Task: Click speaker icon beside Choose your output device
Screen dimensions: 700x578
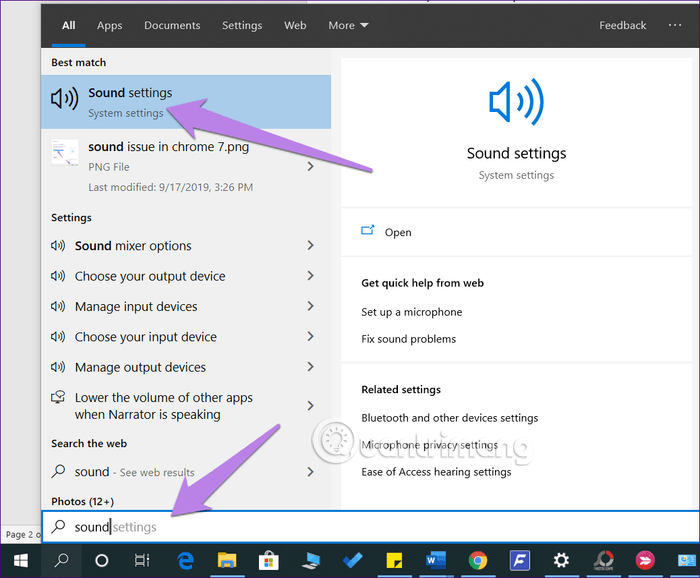Action: [x=58, y=276]
